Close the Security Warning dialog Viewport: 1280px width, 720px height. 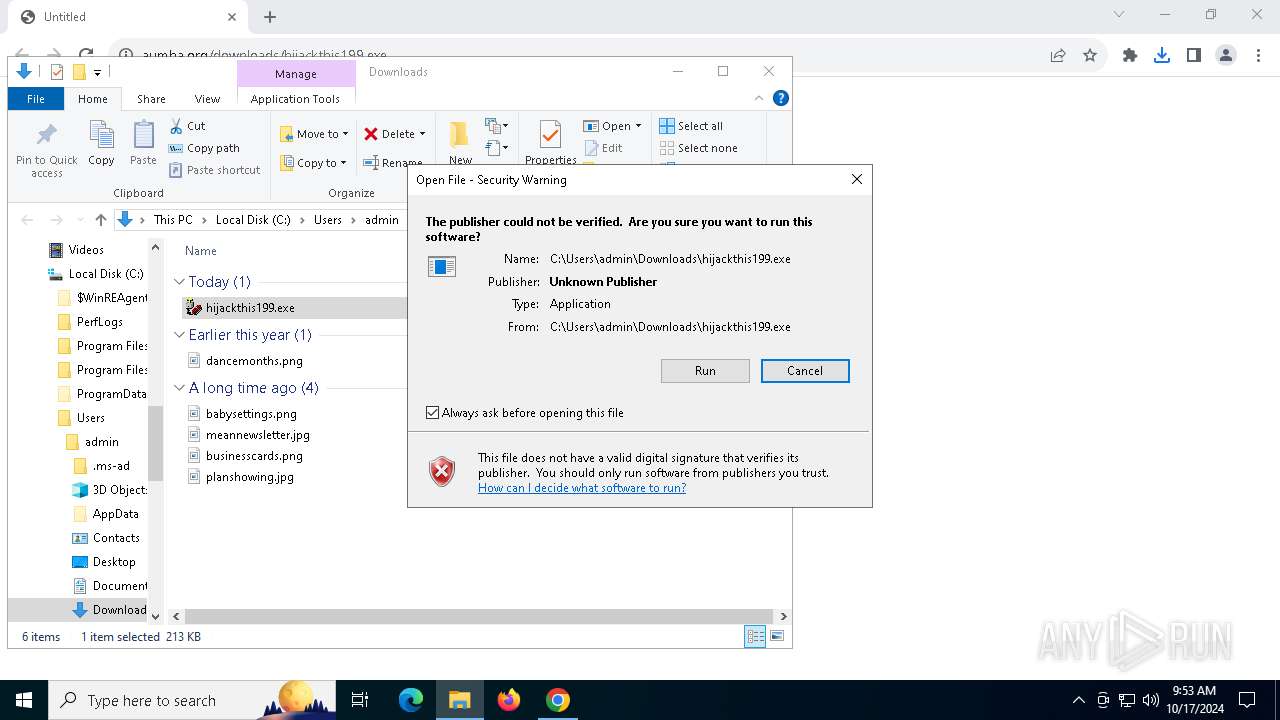[x=856, y=179]
